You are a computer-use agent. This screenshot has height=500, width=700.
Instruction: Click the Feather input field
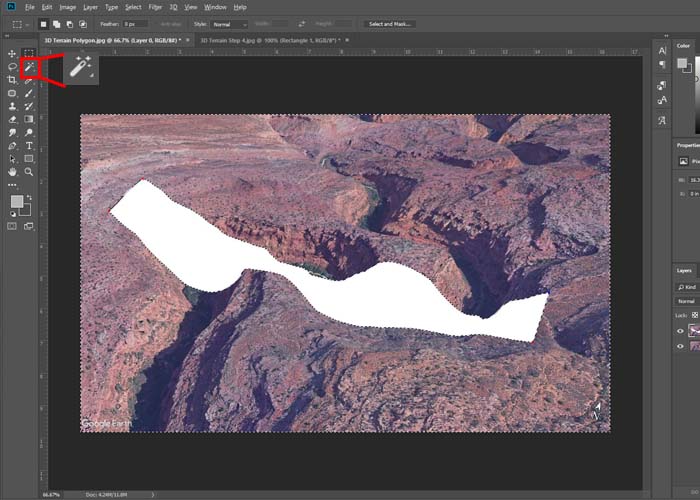[x=137, y=23]
